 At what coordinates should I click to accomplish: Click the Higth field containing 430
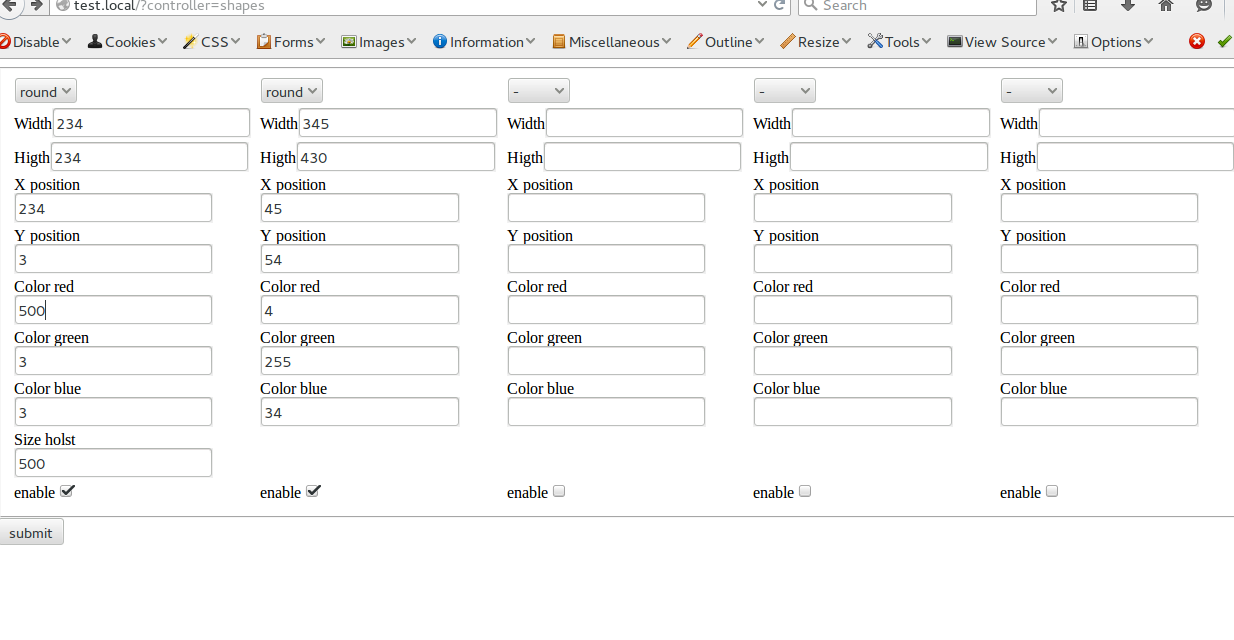coord(396,157)
